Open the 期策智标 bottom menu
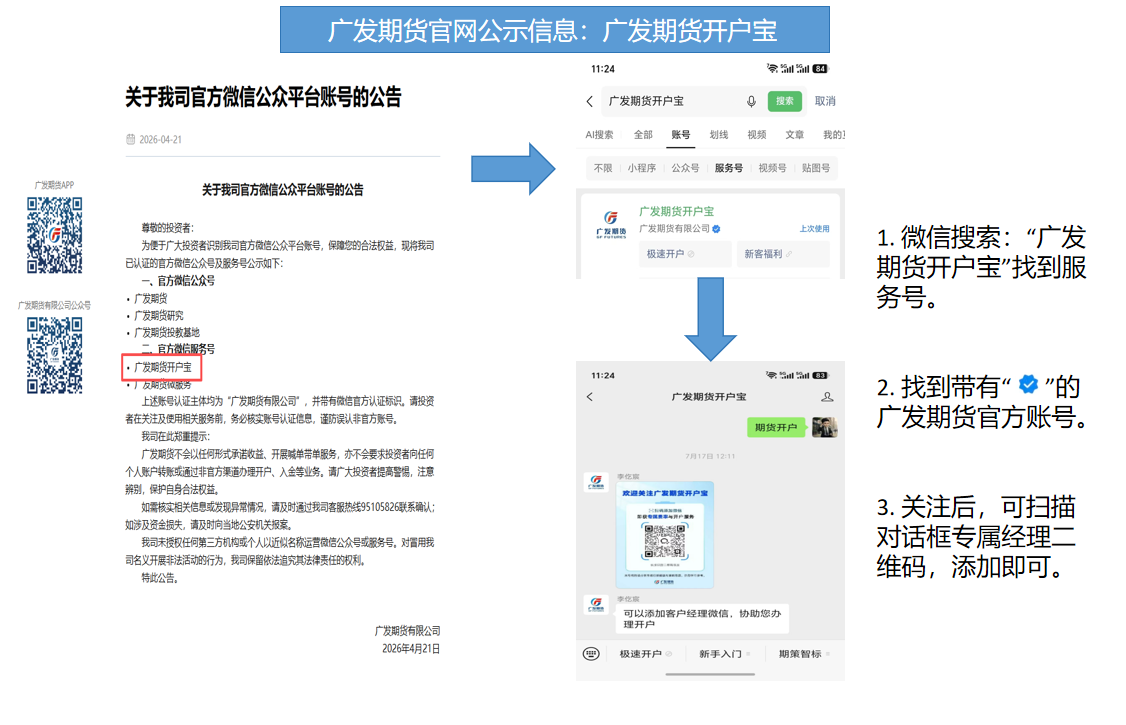This screenshot has width=1126, height=725. pyautogui.click(x=804, y=654)
